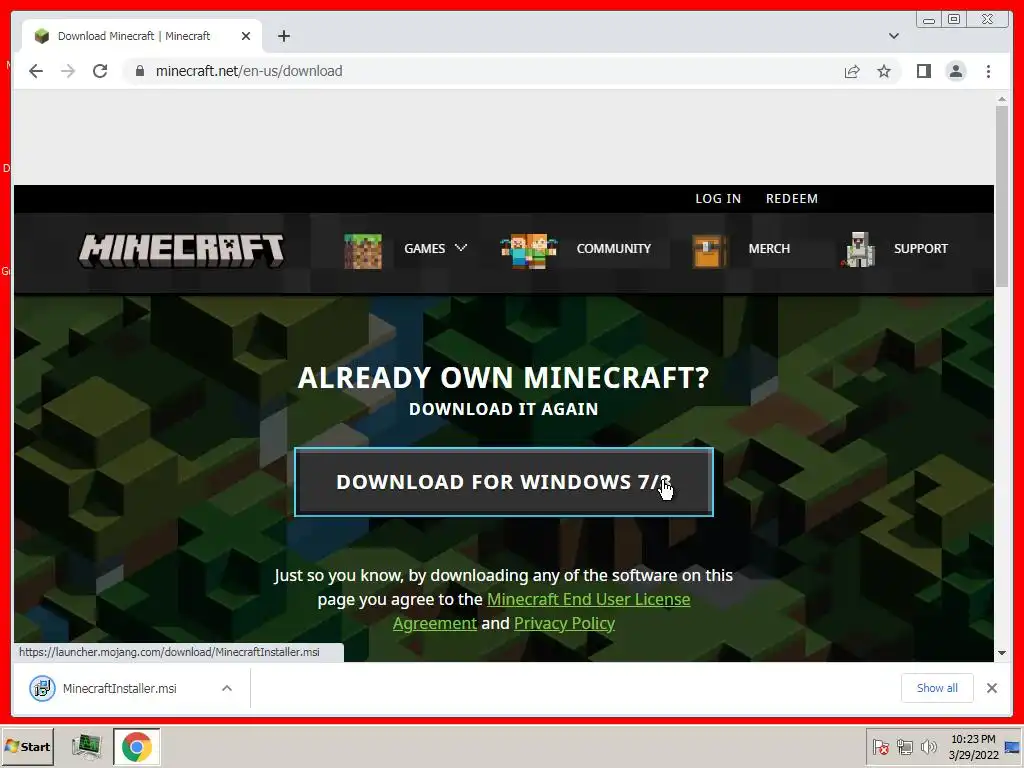Share this page using the share icon
The height and width of the screenshot is (768, 1024).
click(x=852, y=71)
